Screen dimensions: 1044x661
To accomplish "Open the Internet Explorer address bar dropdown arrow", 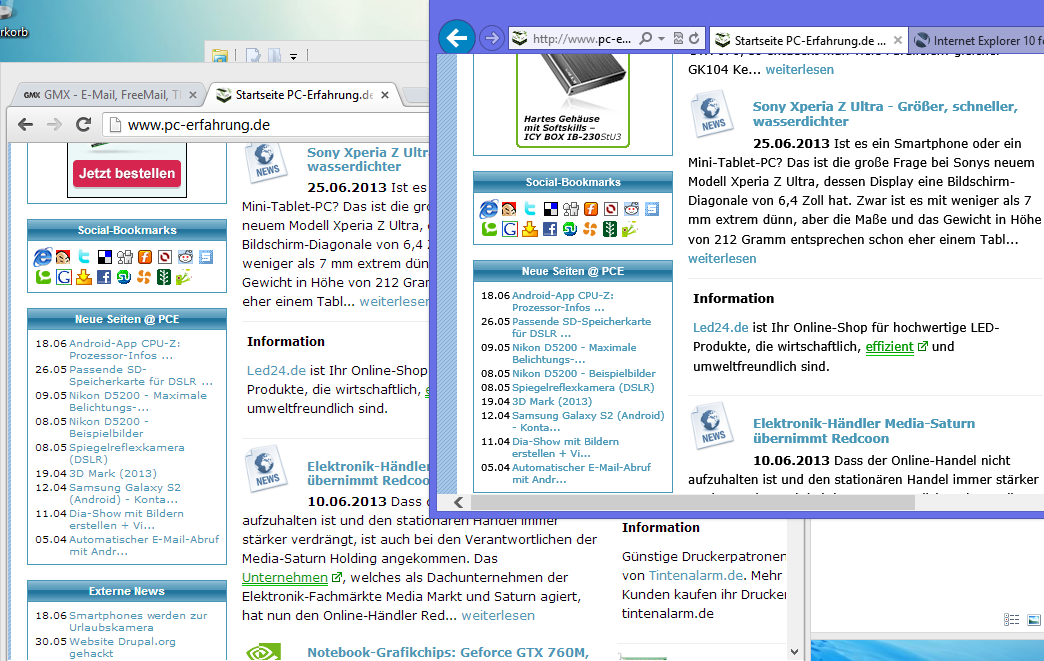I will [x=662, y=39].
